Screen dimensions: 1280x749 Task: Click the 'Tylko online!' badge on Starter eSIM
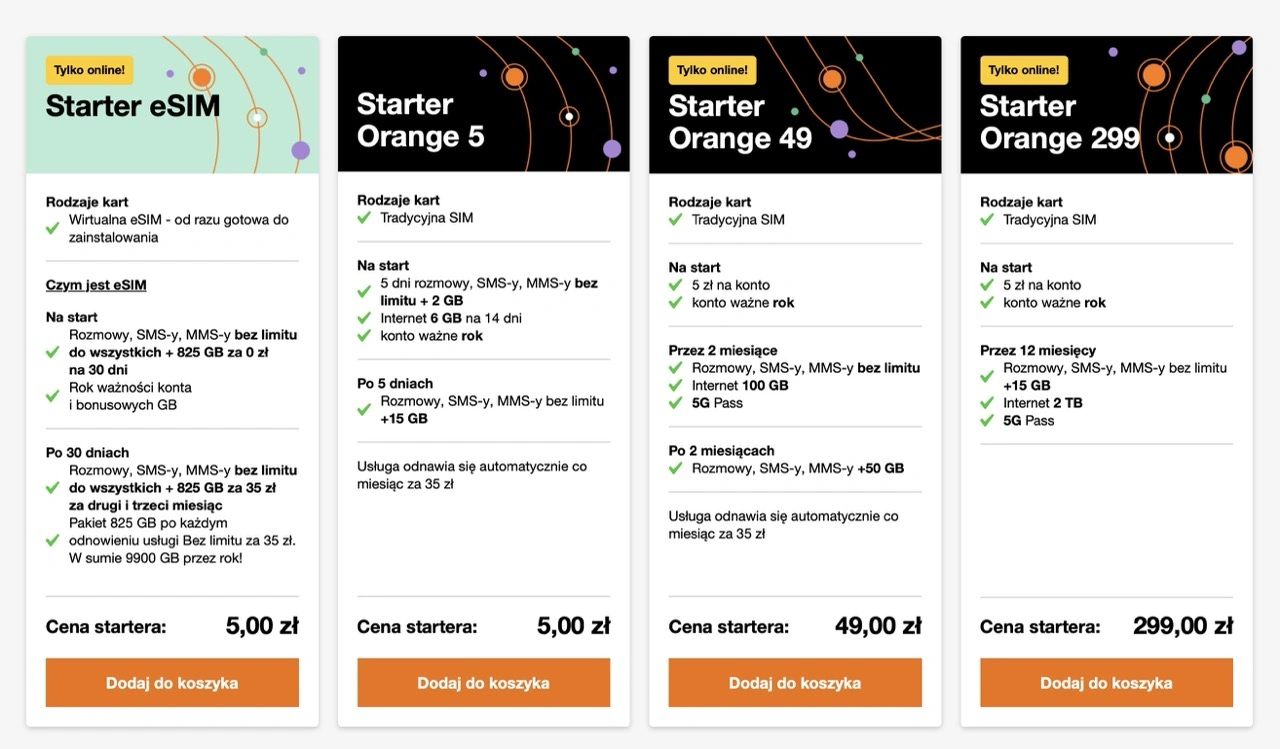(x=90, y=70)
